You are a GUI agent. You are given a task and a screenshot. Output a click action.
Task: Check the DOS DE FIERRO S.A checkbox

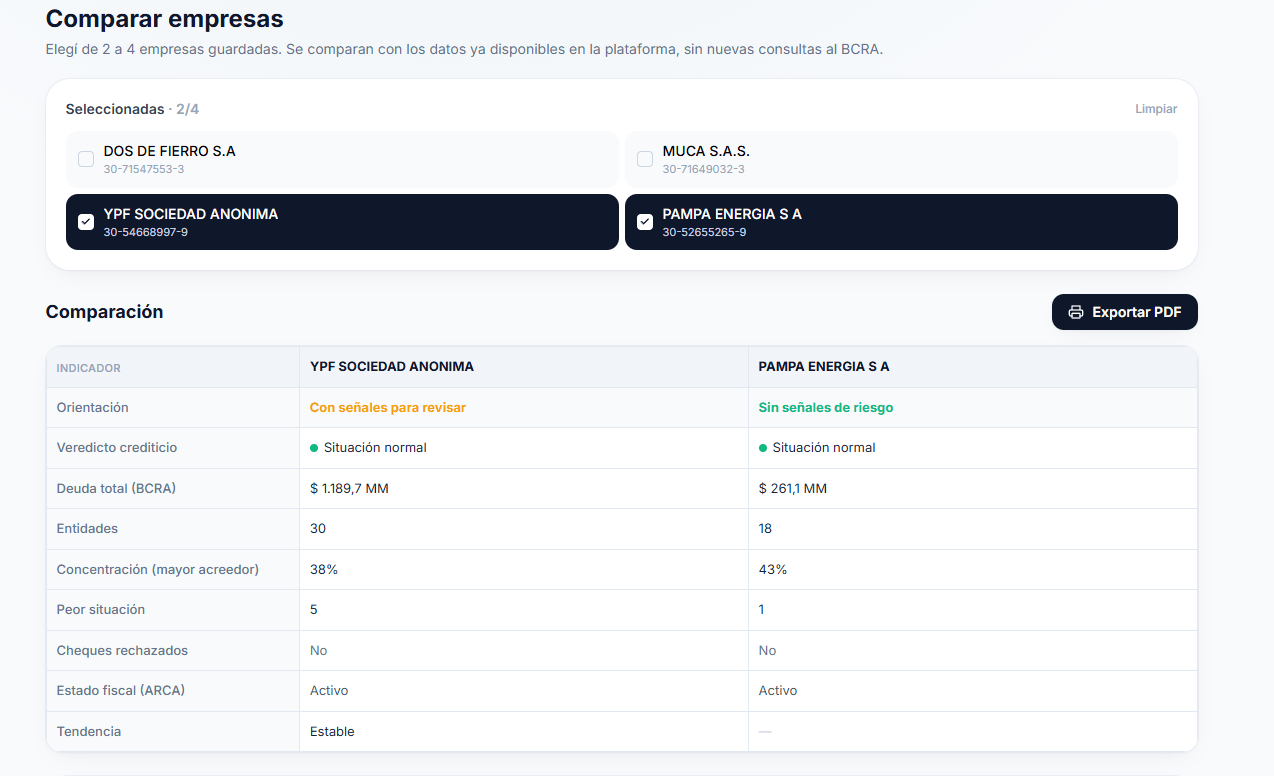click(86, 159)
